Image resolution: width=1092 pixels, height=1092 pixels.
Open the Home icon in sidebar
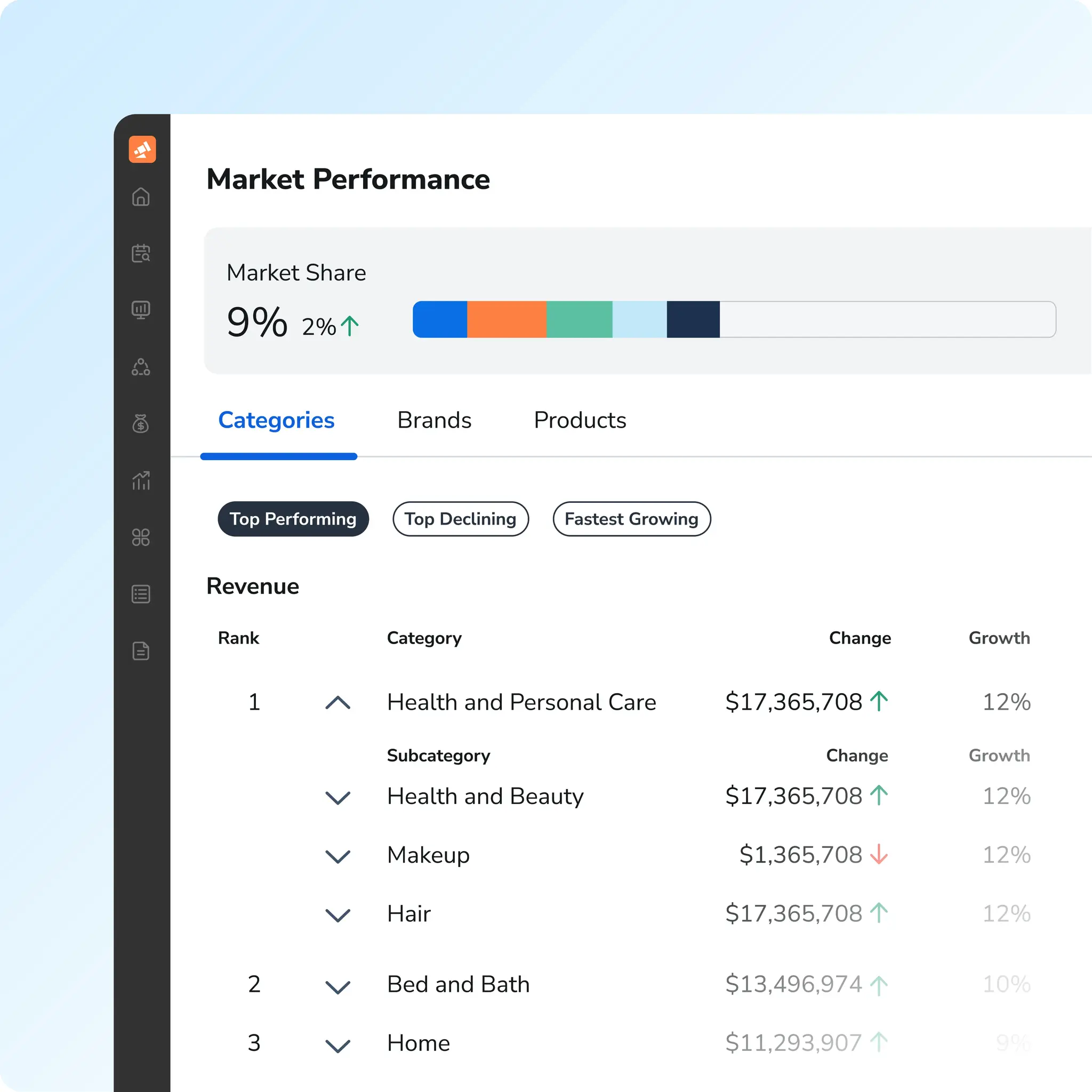tap(141, 197)
